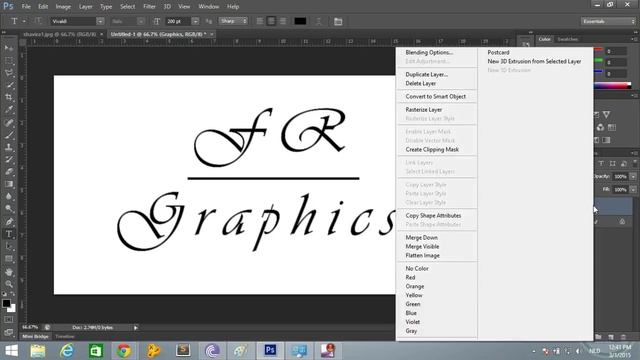Image resolution: width=640 pixels, height=360 pixels.
Task: Open the Layer menu
Action: (85, 7)
